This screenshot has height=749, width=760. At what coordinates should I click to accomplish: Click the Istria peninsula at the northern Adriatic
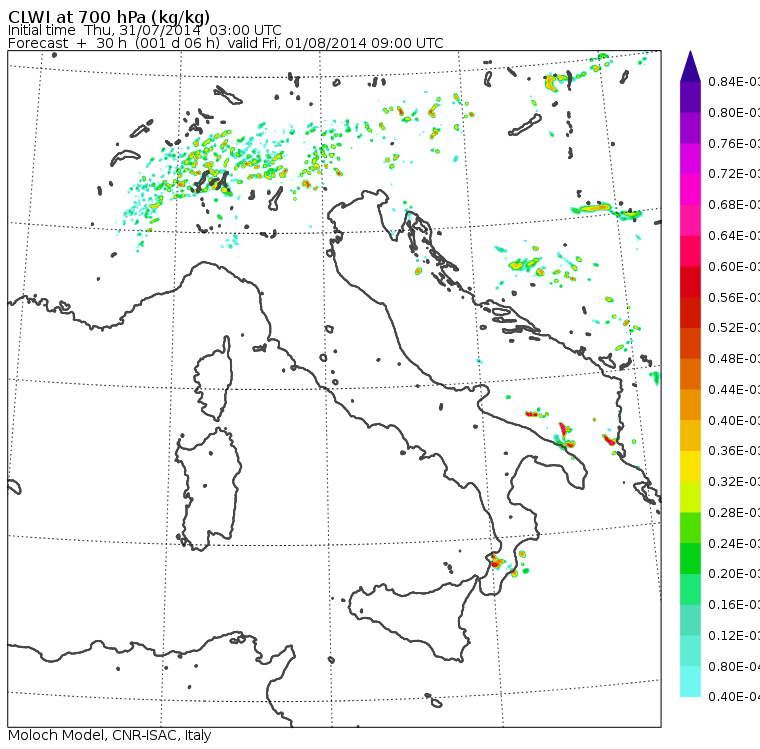pyautogui.click(x=394, y=220)
